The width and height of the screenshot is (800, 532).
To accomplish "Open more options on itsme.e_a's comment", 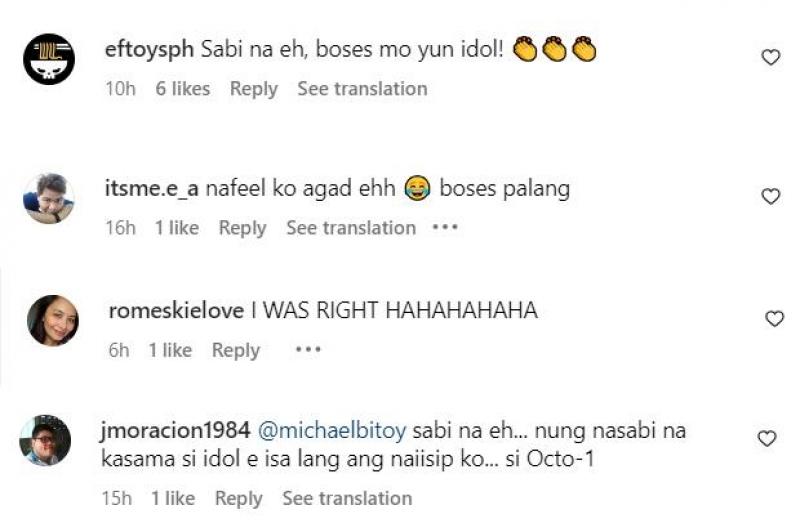I will 444,228.
